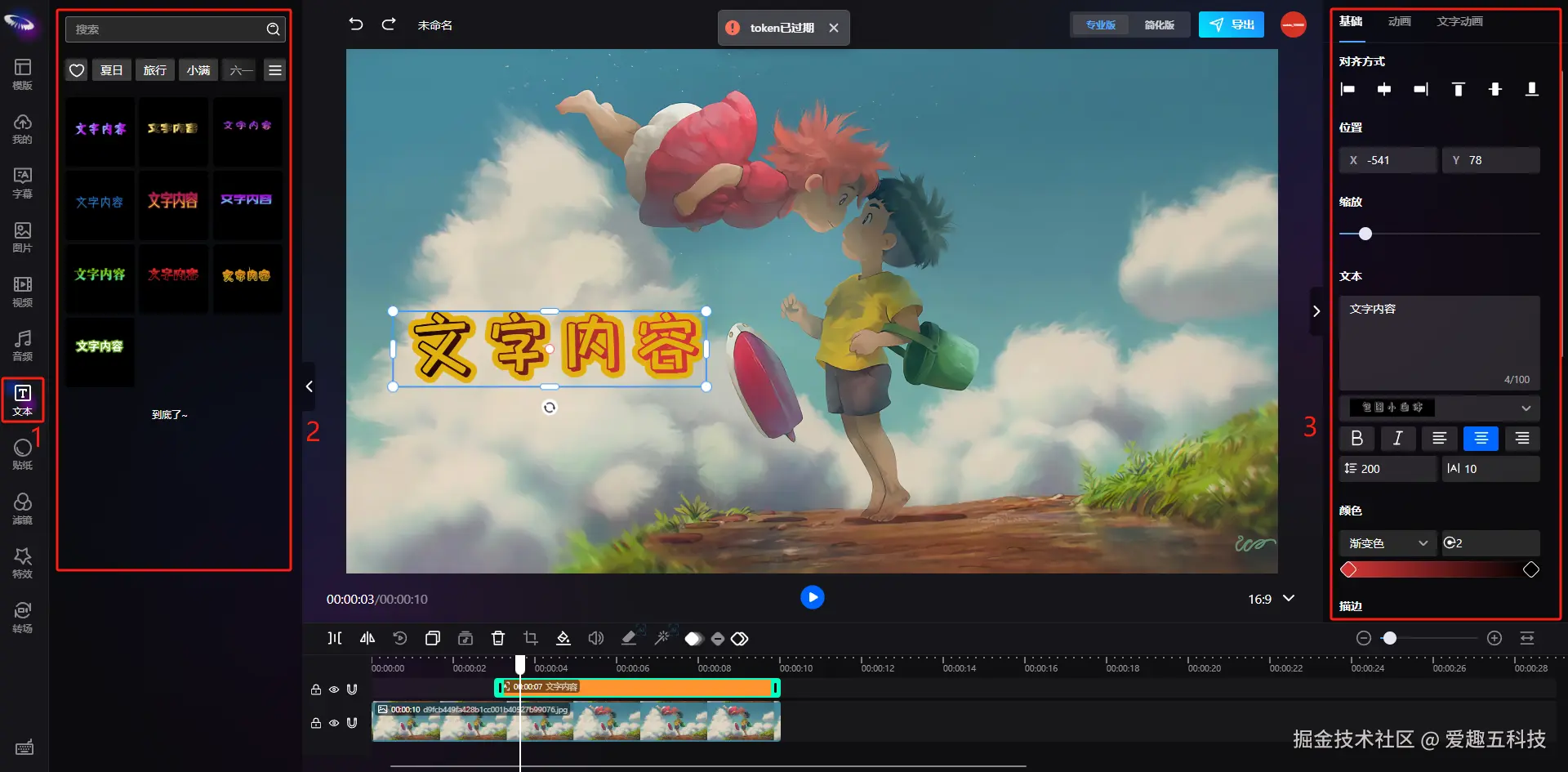
Task: Switch to 简化版 mode
Action: (x=1159, y=25)
